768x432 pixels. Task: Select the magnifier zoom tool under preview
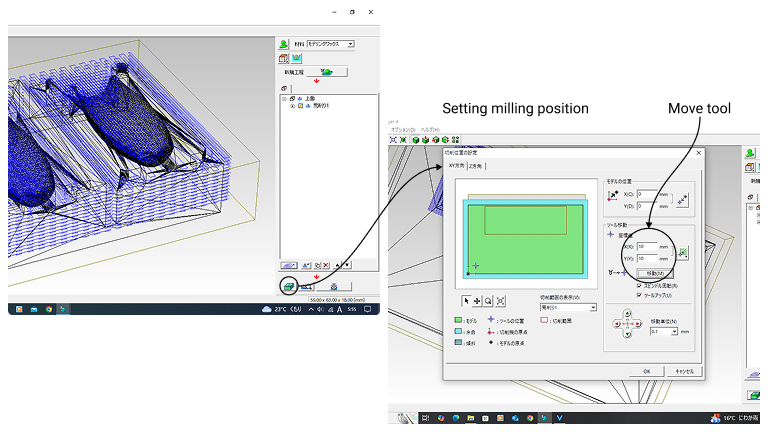click(488, 301)
